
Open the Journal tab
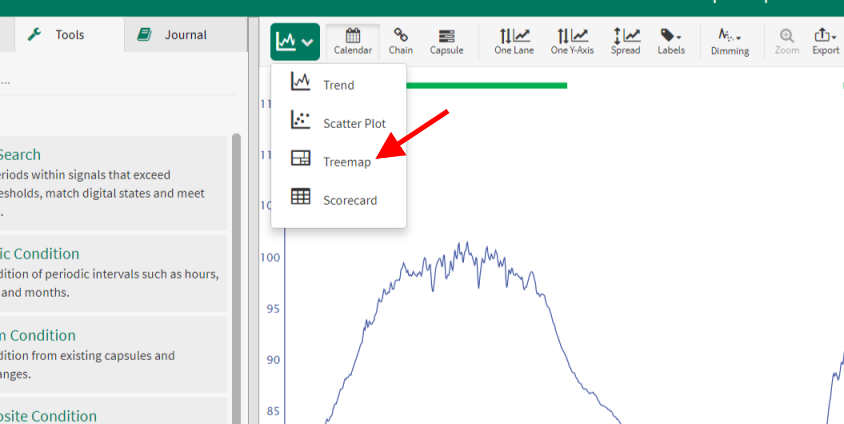click(x=185, y=35)
